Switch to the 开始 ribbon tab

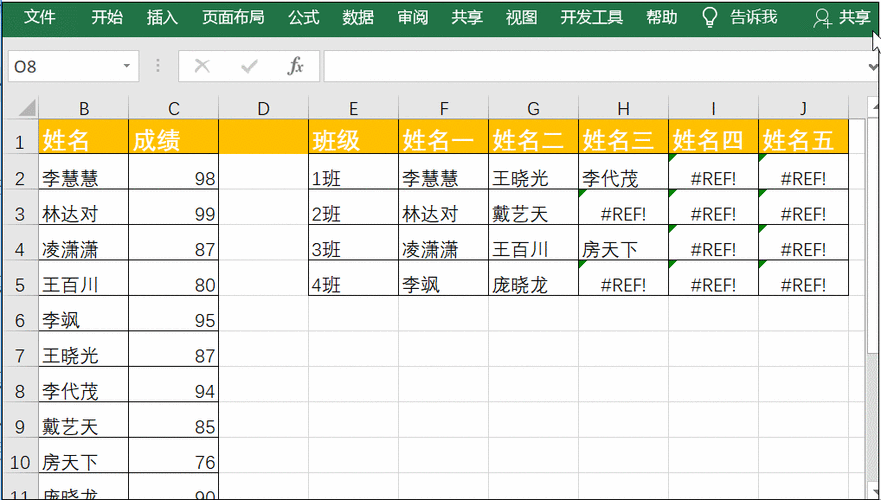pyautogui.click(x=107, y=17)
